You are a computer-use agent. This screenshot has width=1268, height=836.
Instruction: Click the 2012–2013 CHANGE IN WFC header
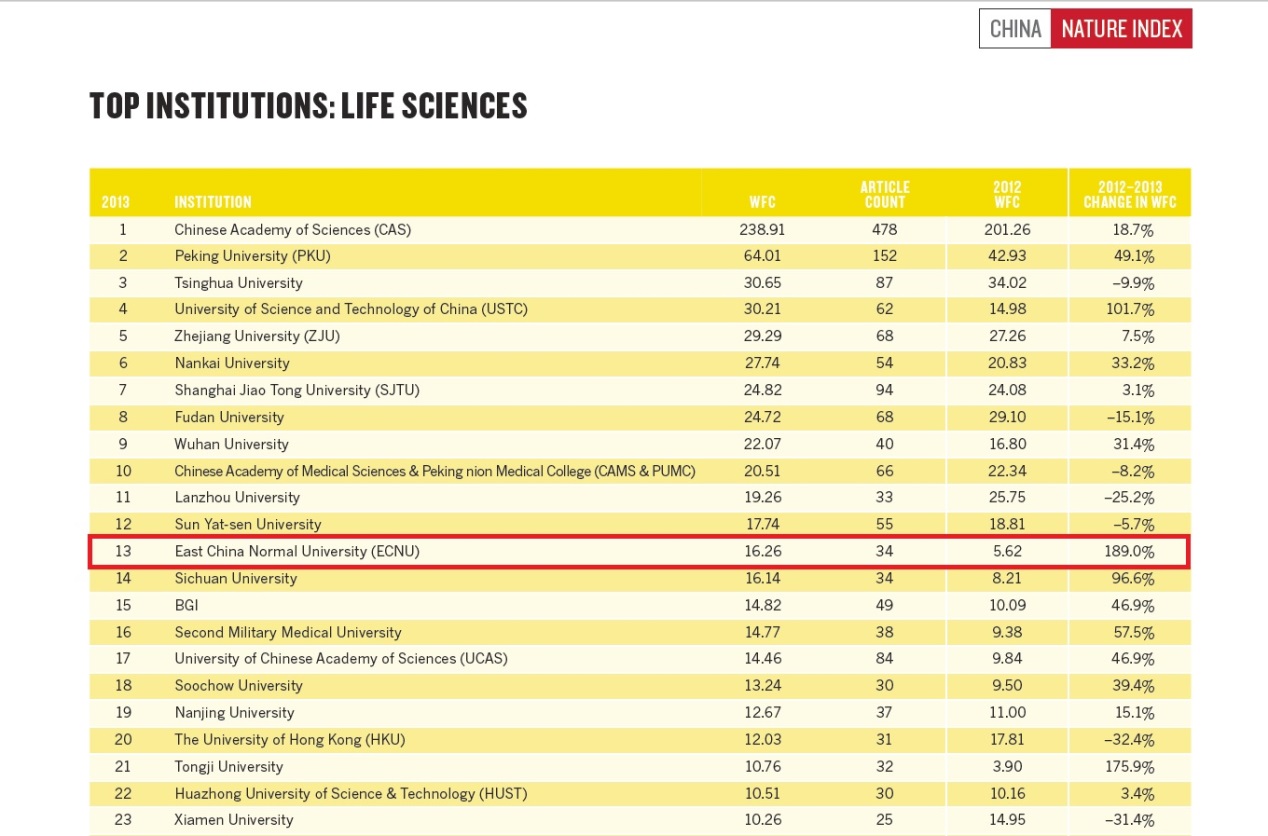tap(1129, 194)
